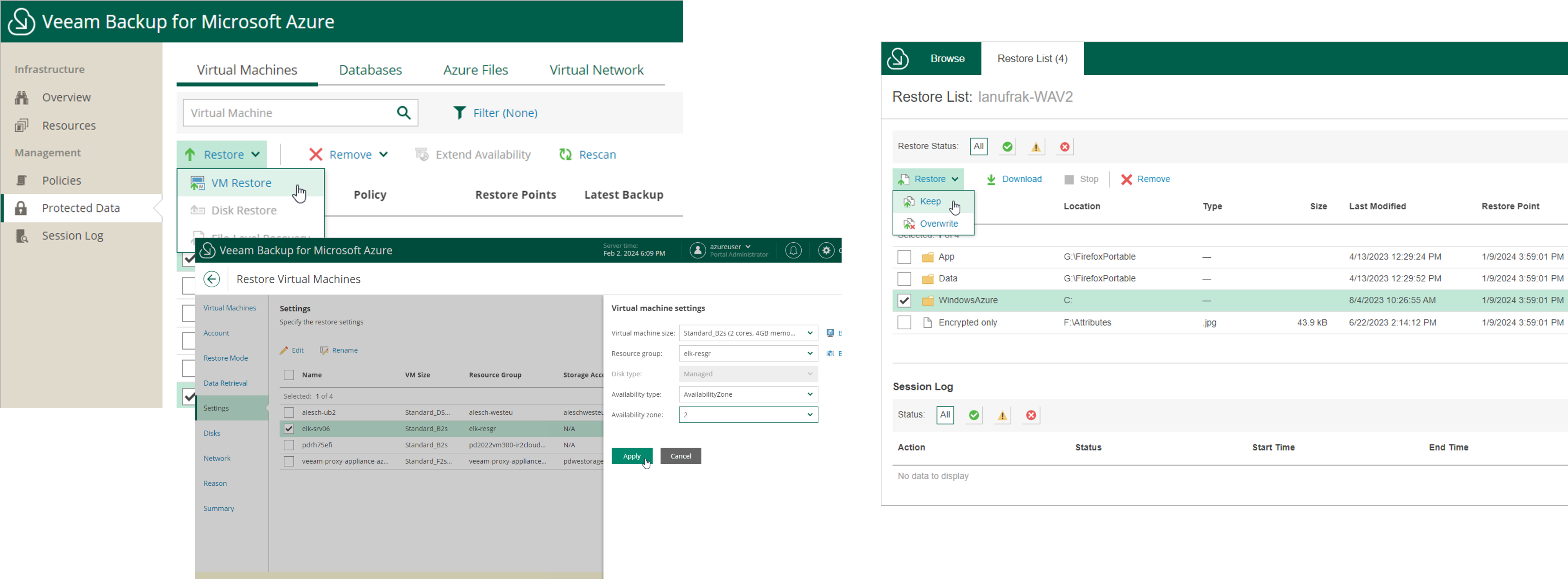Filter Restore Status by warning
1568x579 pixels.
tap(1036, 147)
